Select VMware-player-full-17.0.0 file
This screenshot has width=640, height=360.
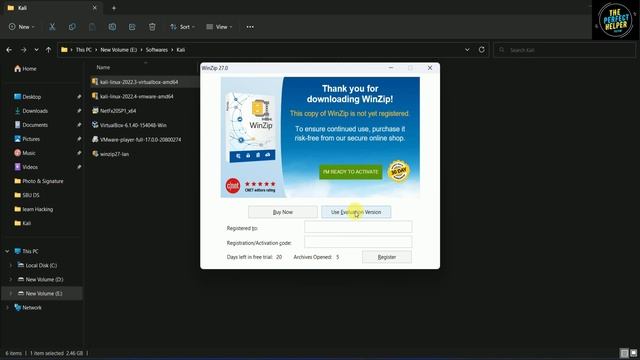pyautogui.click(x=140, y=140)
